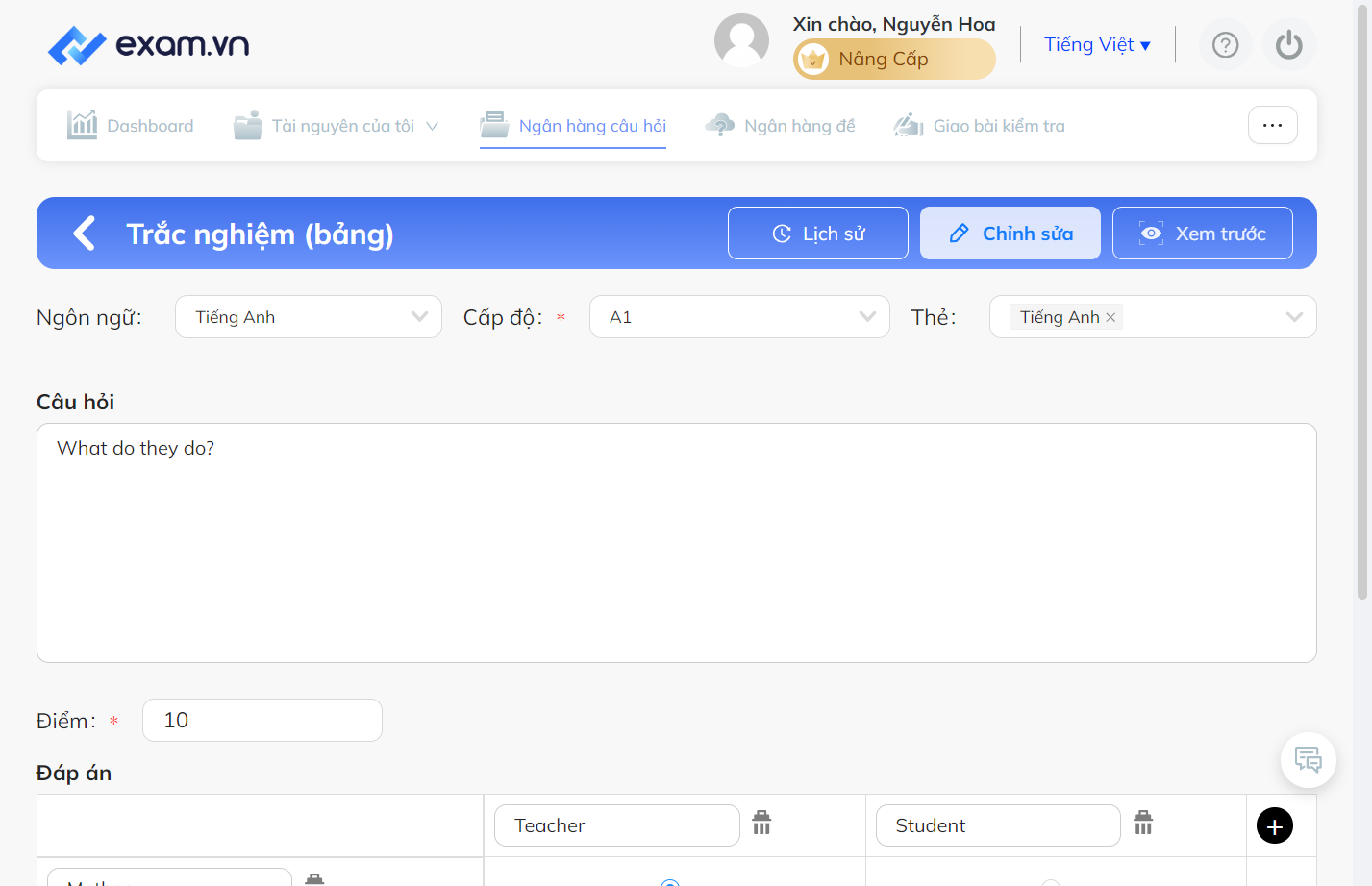Click the Nâng Cấp upgrade button
The image size is (1372, 886).
[894, 59]
